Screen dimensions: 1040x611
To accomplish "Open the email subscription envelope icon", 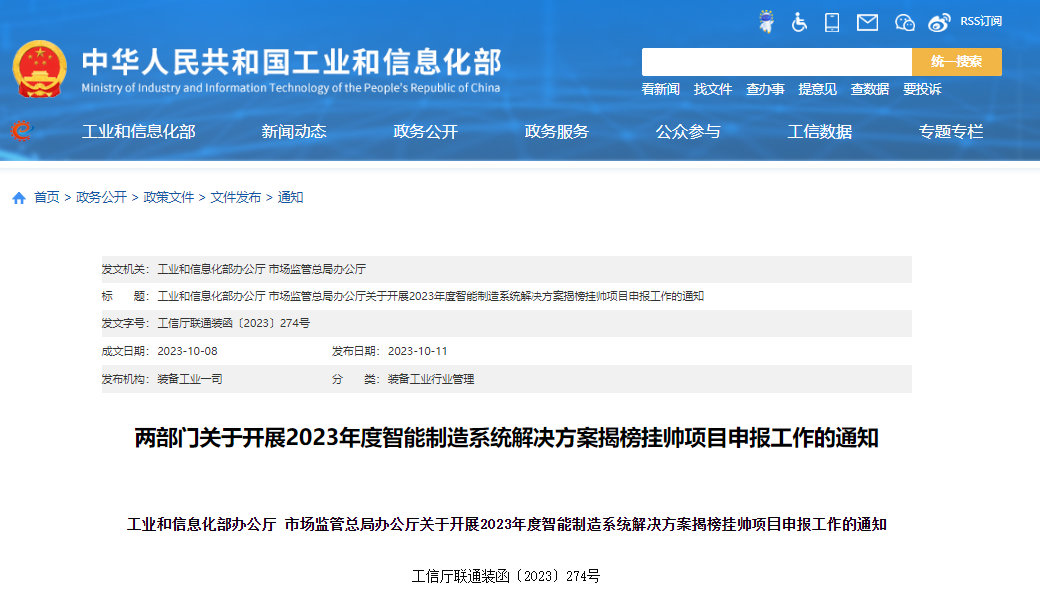I will [x=866, y=21].
